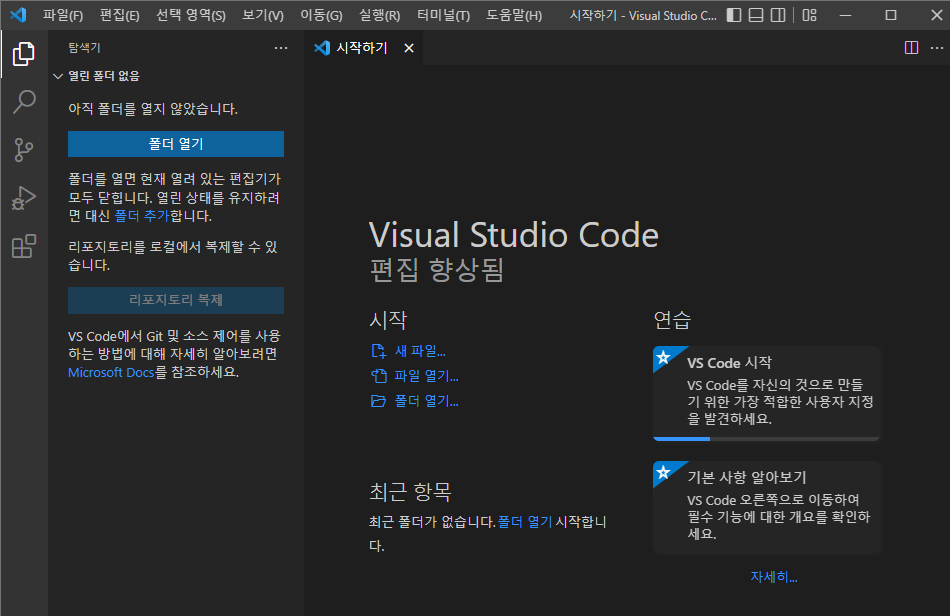Click 아직 폴더를 열지 않았습니다 text

point(153,109)
